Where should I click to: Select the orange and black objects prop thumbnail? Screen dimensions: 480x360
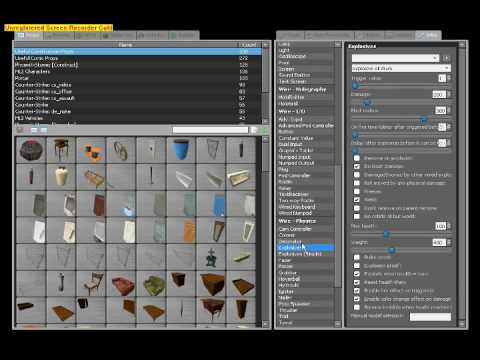[91, 150]
